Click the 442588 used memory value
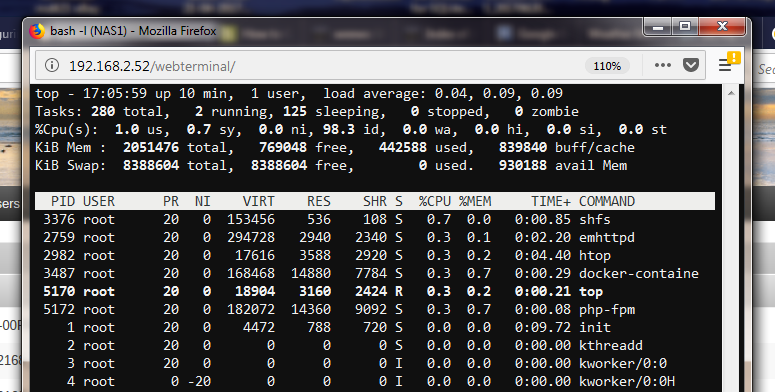Screen dimensions: 775x392 (403, 147)
